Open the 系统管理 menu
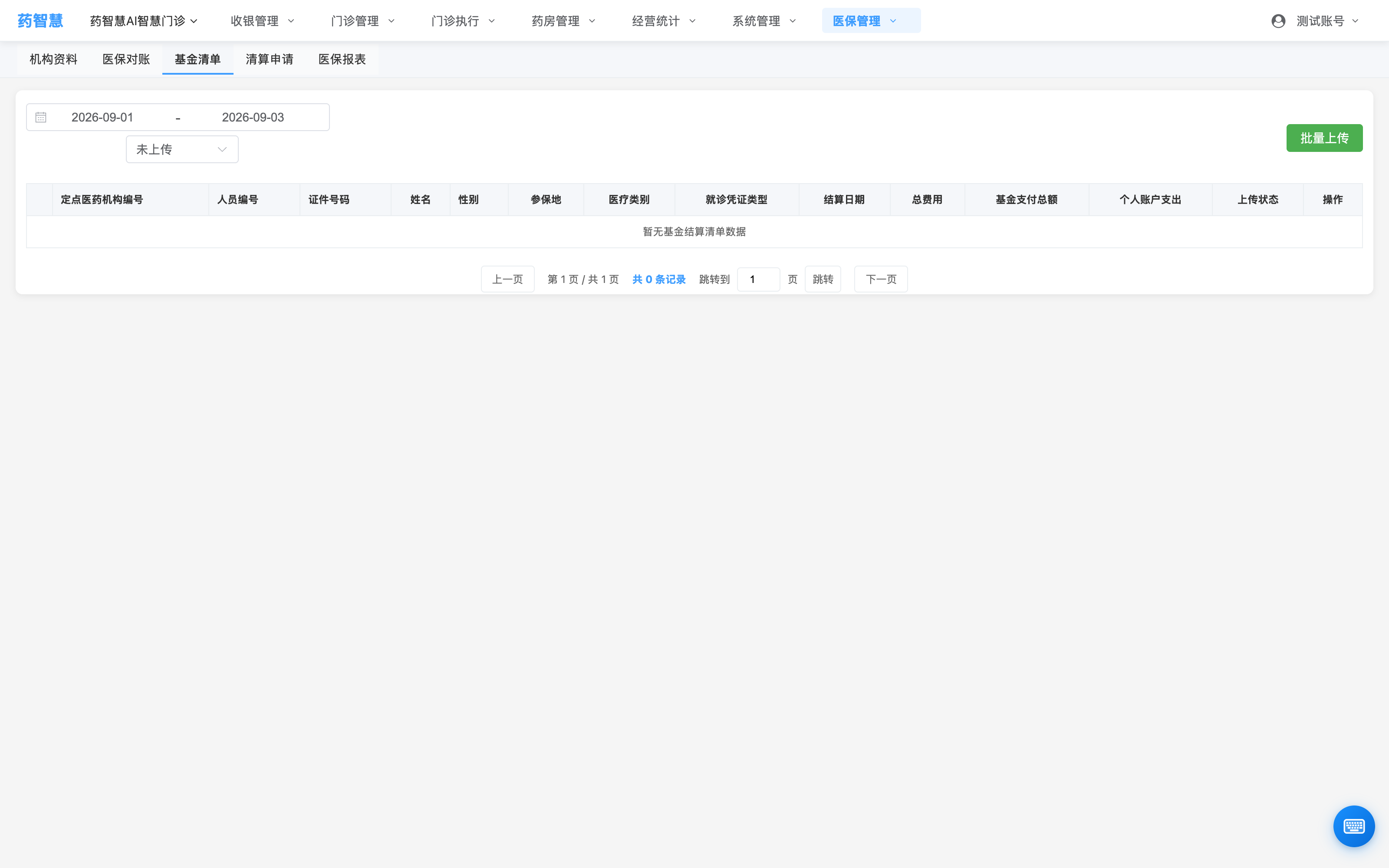Image resolution: width=1389 pixels, height=868 pixels. (x=764, y=21)
